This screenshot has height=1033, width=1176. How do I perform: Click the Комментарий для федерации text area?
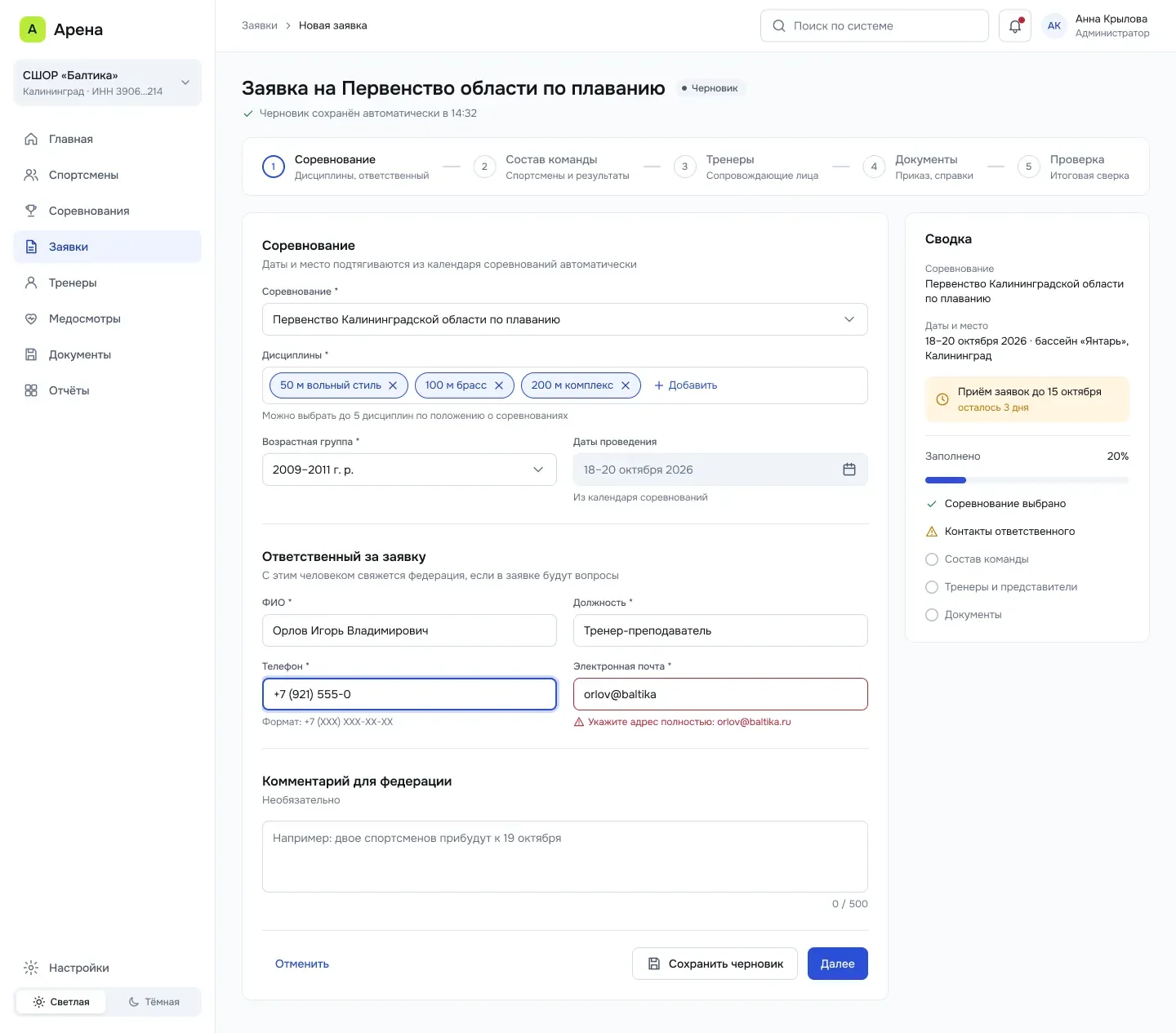tap(564, 857)
